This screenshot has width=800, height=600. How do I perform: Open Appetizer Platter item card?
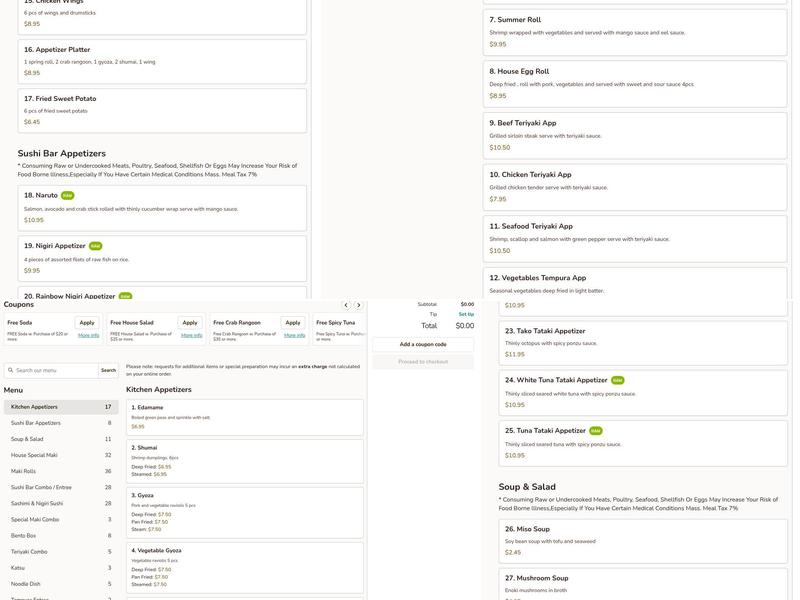162,60
